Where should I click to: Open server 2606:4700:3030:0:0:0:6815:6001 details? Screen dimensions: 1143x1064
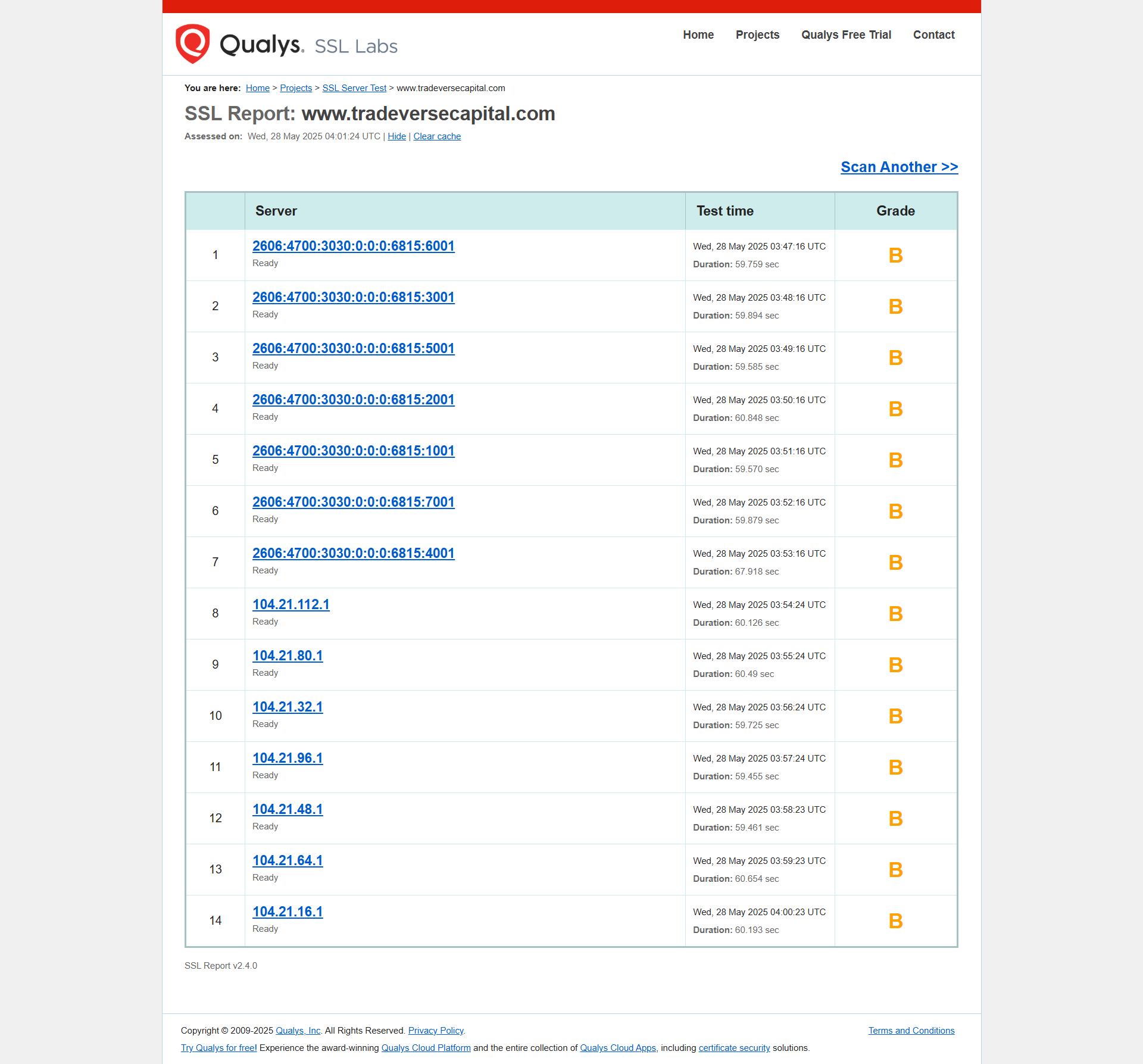pos(354,246)
